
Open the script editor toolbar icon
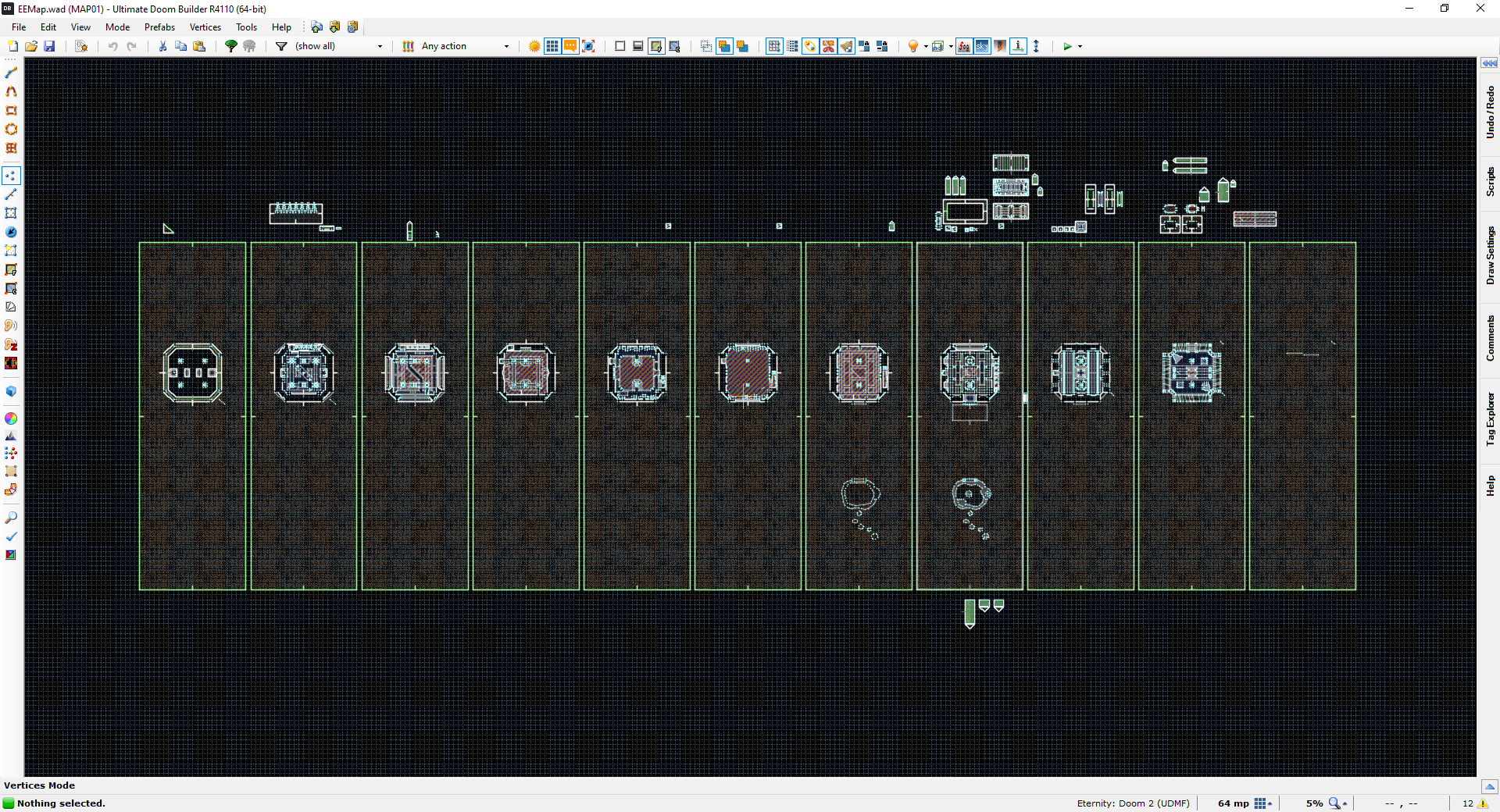pyautogui.click(x=81, y=46)
